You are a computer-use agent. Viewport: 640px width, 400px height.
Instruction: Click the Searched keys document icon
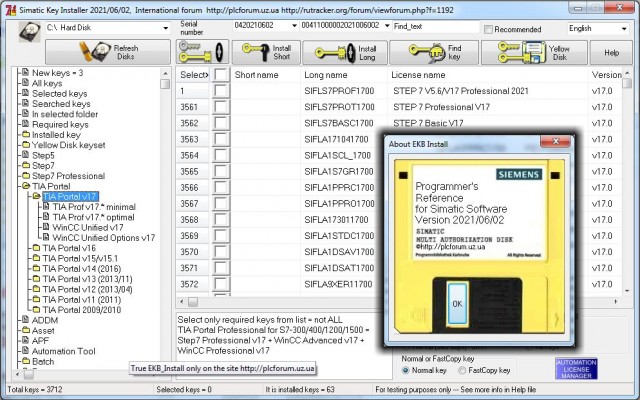25,103
